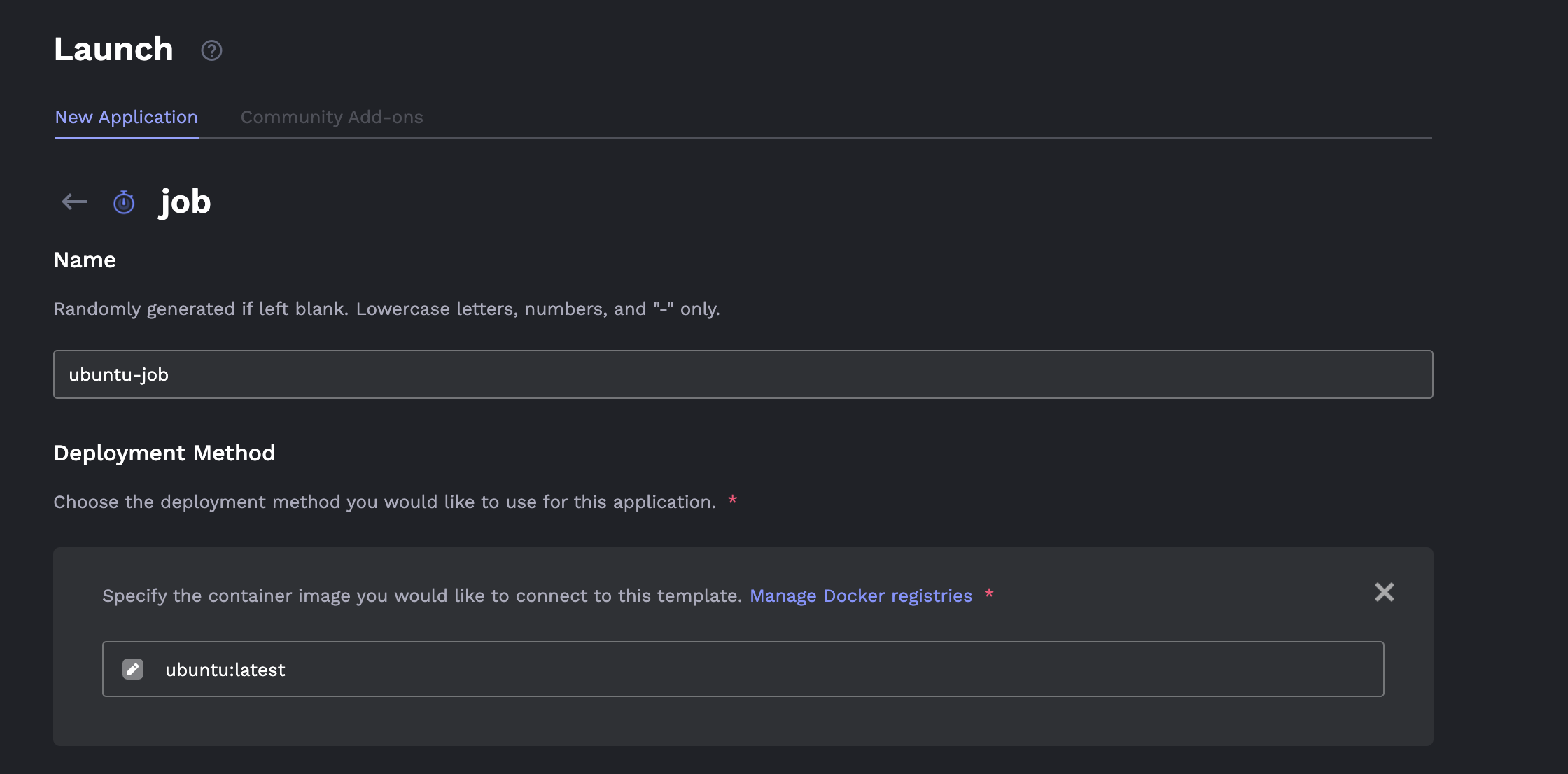The image size is (1568, 774).
Task: Open the Community Add-ons tab
Action: [x=332, y=117]
